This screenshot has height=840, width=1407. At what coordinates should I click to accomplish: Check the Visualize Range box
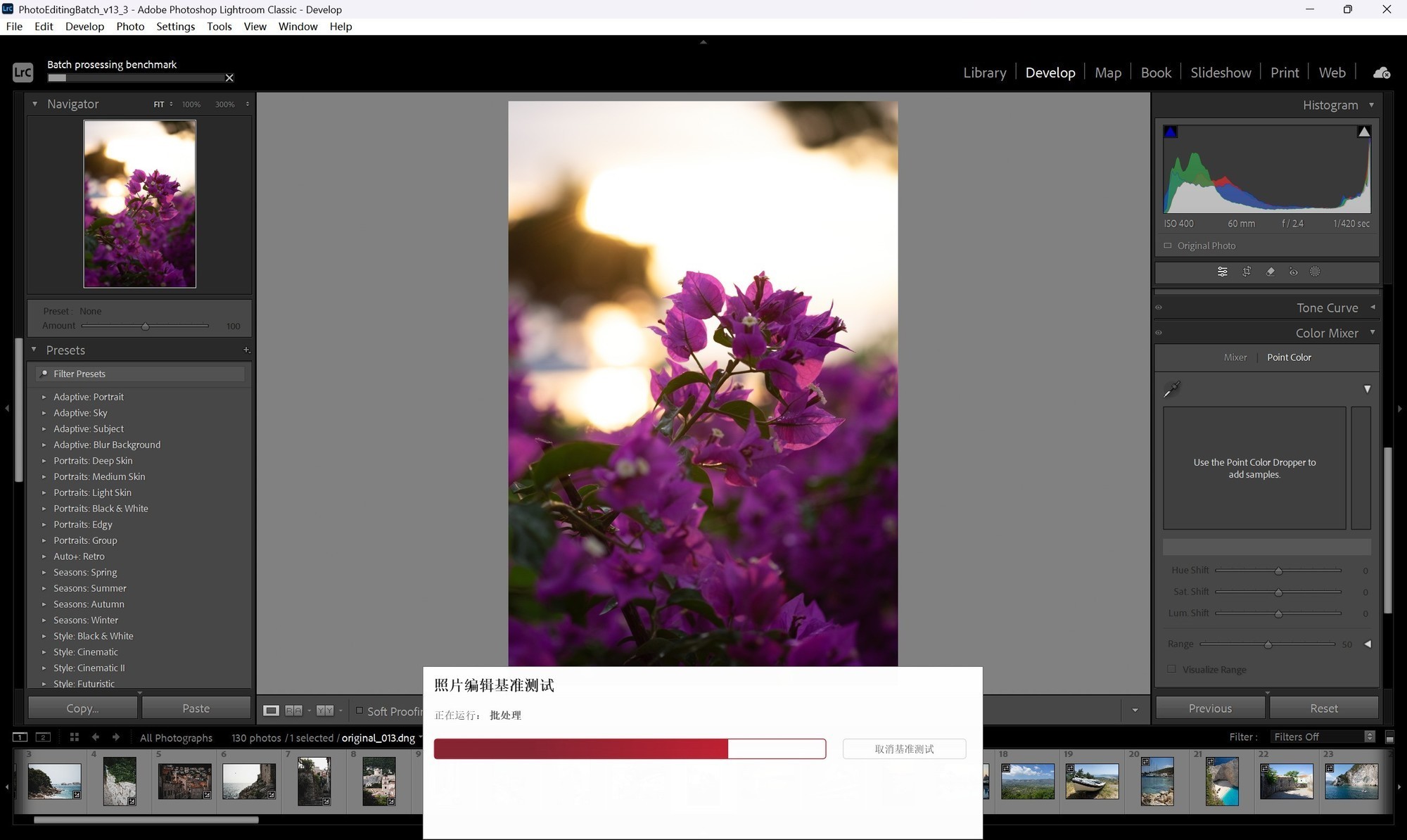1171,669
